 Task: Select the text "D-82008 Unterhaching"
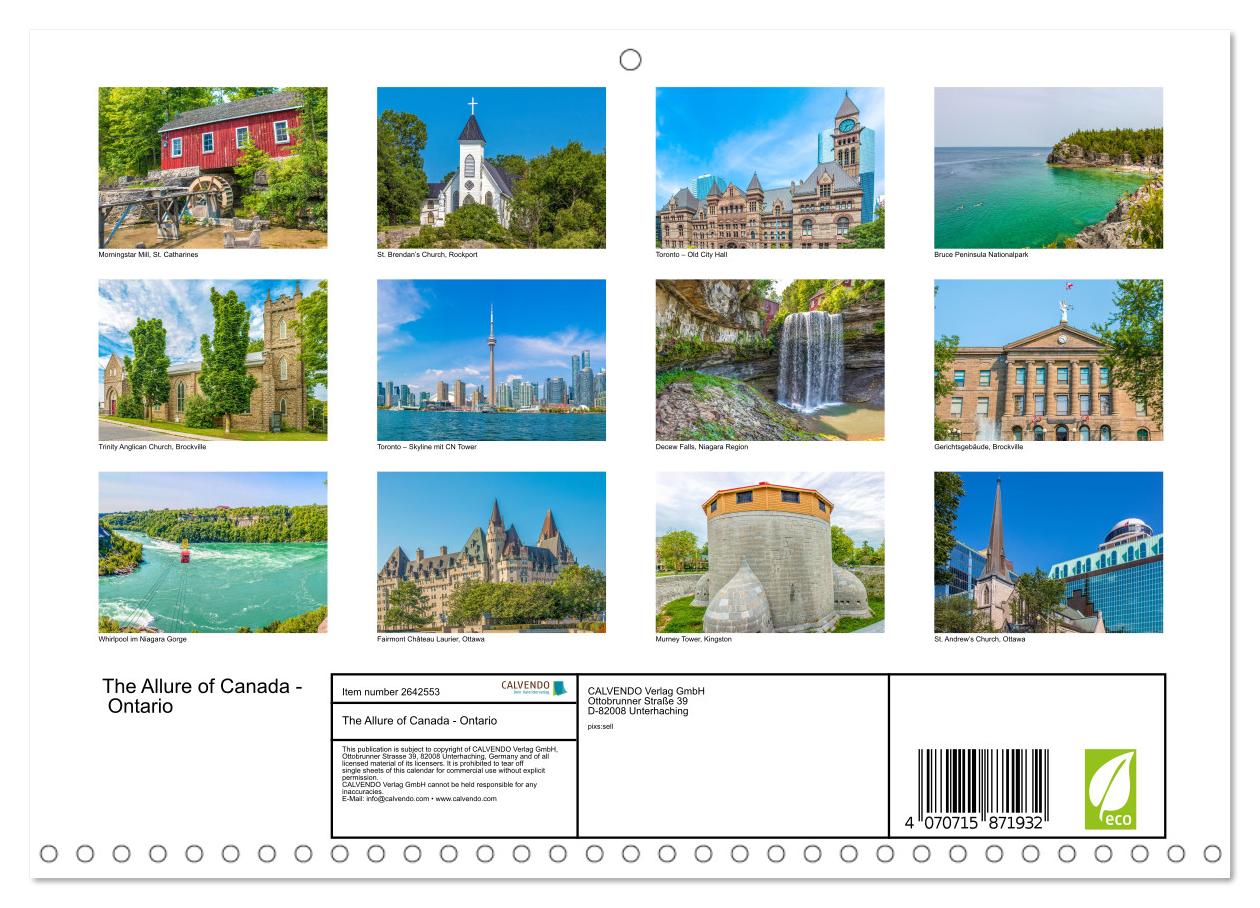tap(638, 711)
